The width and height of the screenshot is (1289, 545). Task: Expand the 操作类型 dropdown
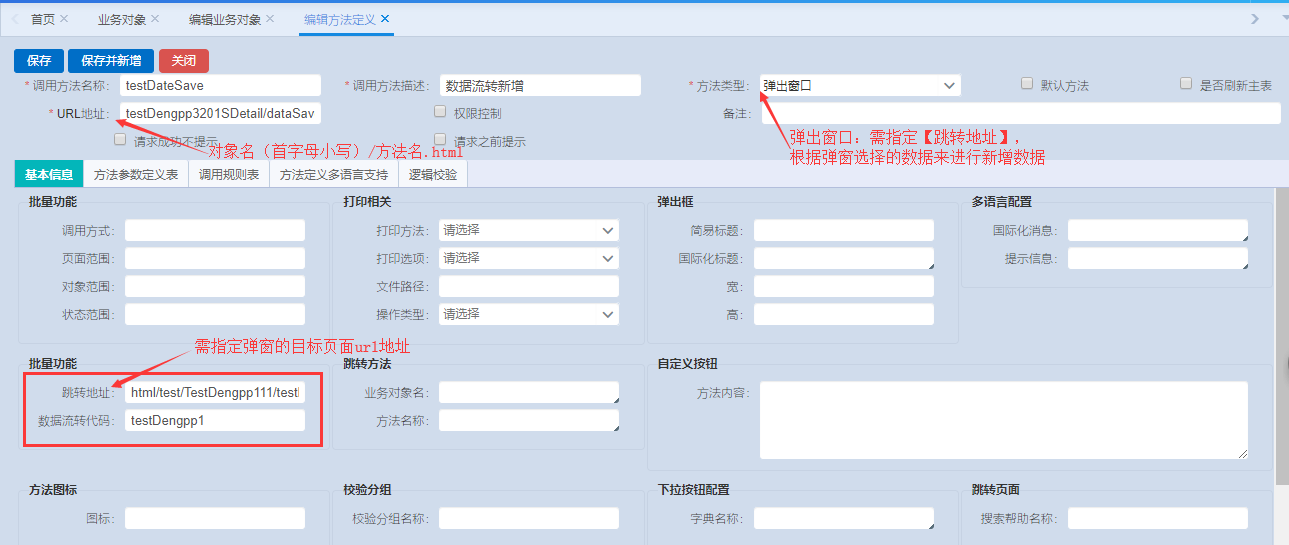pyautogui.click(x=528, y=314)
